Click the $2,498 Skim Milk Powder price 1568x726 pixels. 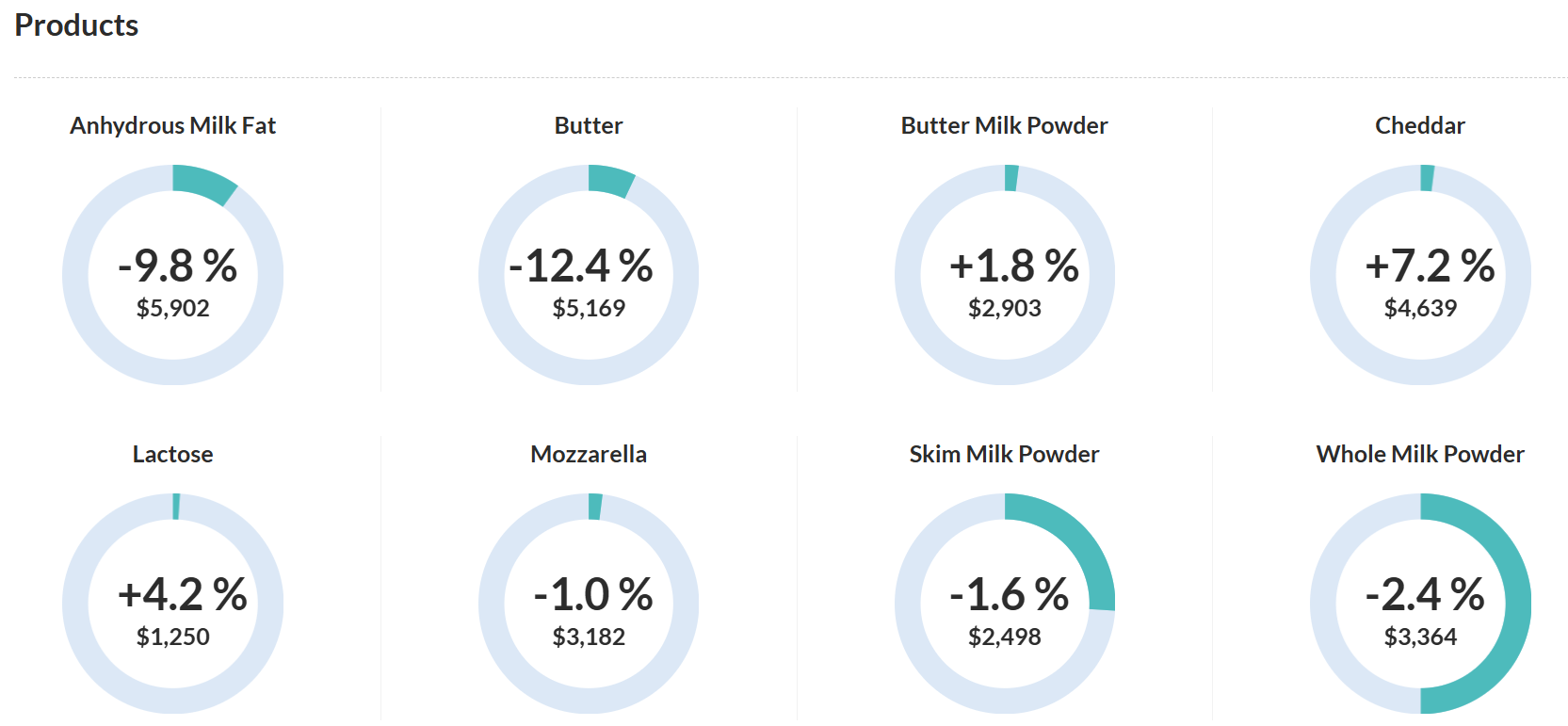pos(1004,637)
